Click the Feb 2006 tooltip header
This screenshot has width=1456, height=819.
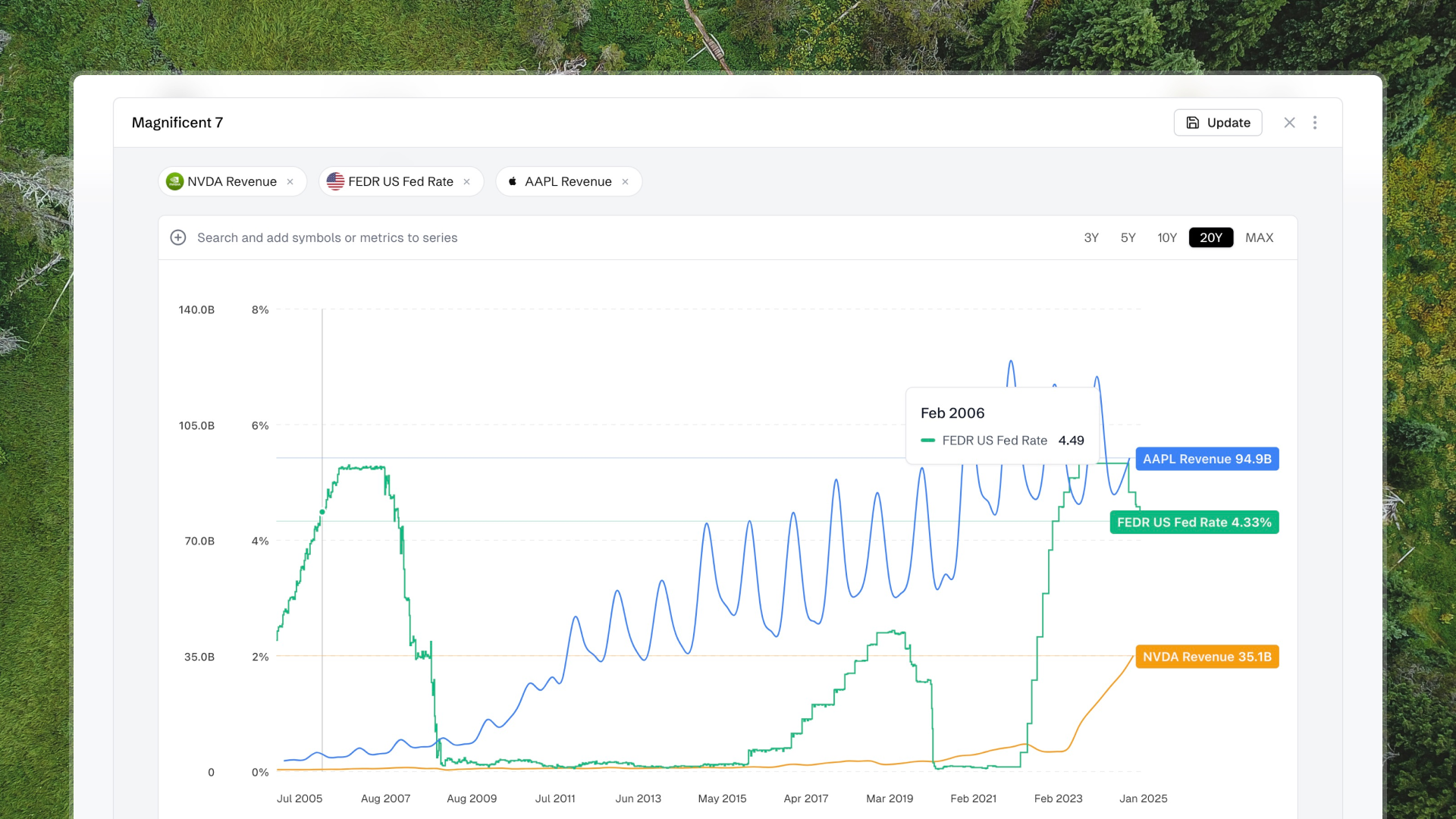(x=952, y=413)
